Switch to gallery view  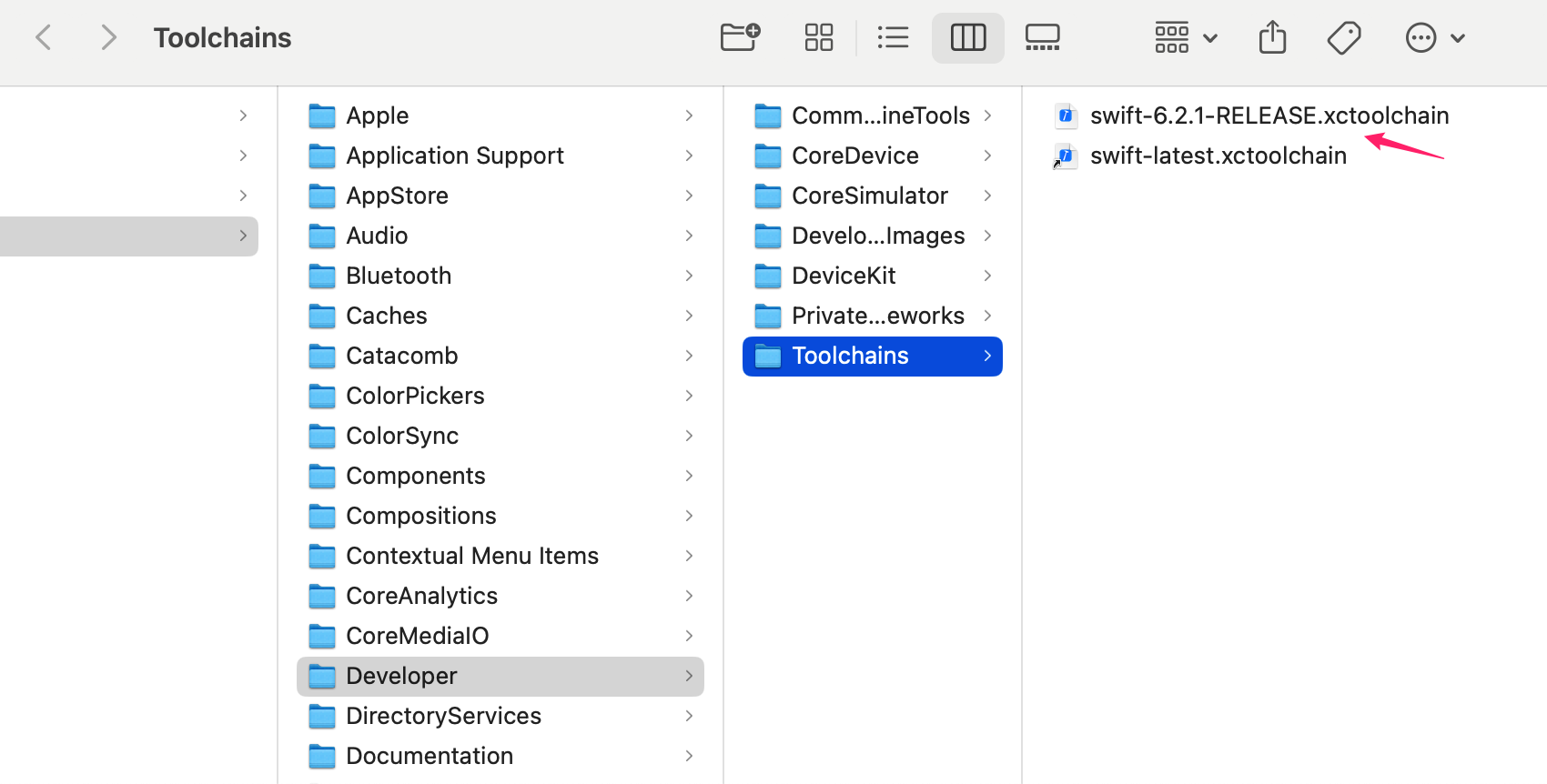[1042, 37]
